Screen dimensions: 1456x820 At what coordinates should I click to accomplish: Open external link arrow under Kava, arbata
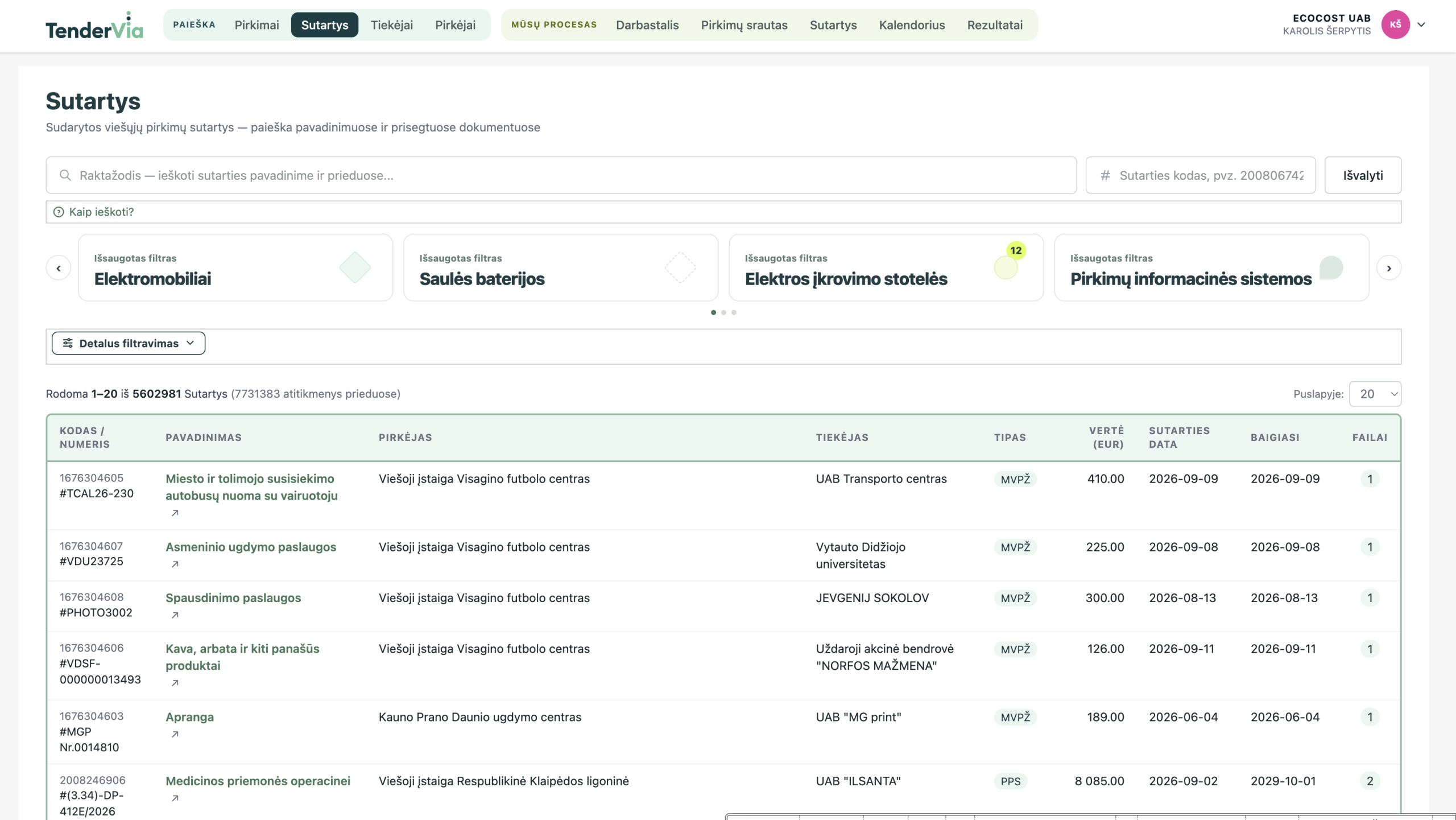click(x=175, y=683)
